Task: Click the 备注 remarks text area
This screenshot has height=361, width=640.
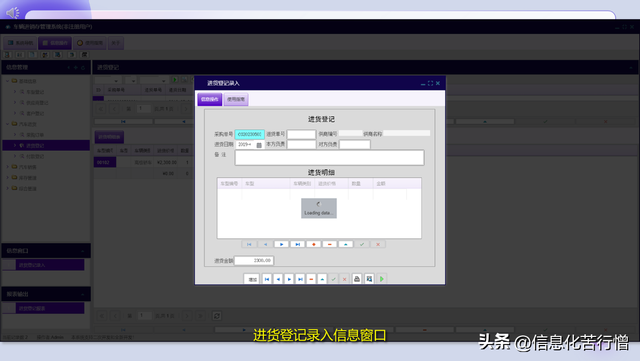Action: pyautogui.click(x=329, y=158)
